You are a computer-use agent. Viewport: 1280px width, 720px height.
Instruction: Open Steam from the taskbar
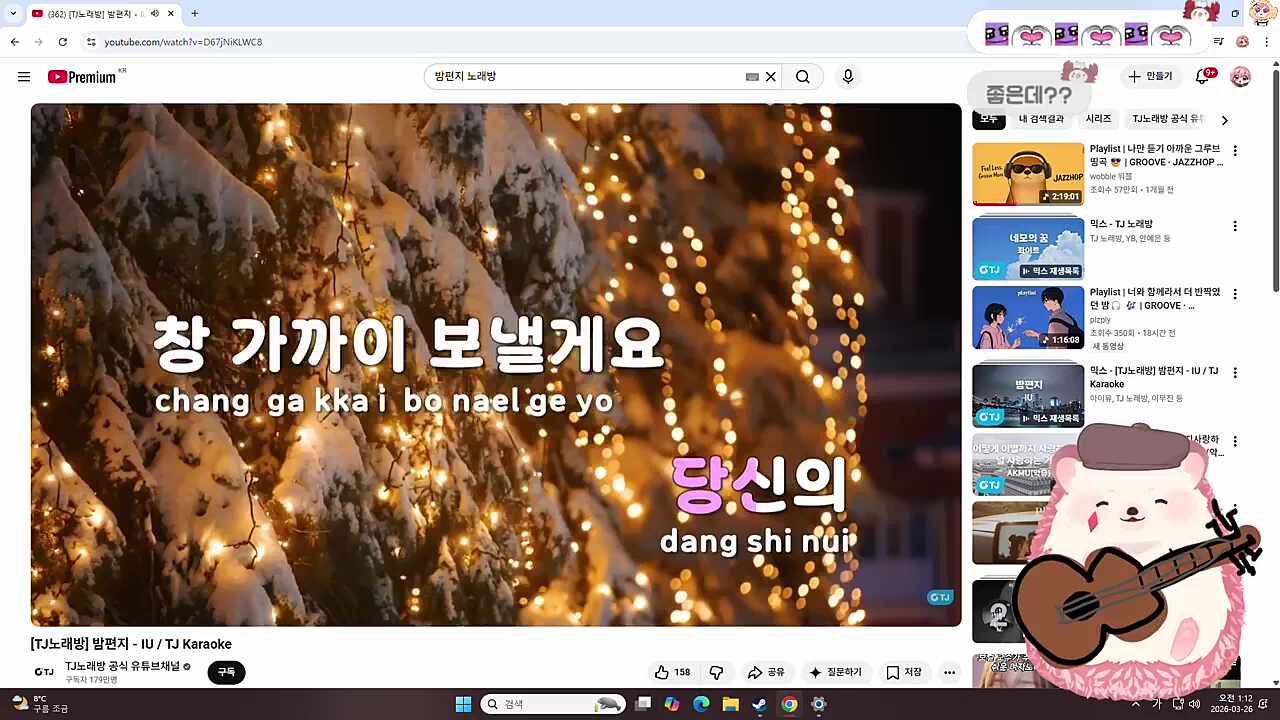pos(760,704)
